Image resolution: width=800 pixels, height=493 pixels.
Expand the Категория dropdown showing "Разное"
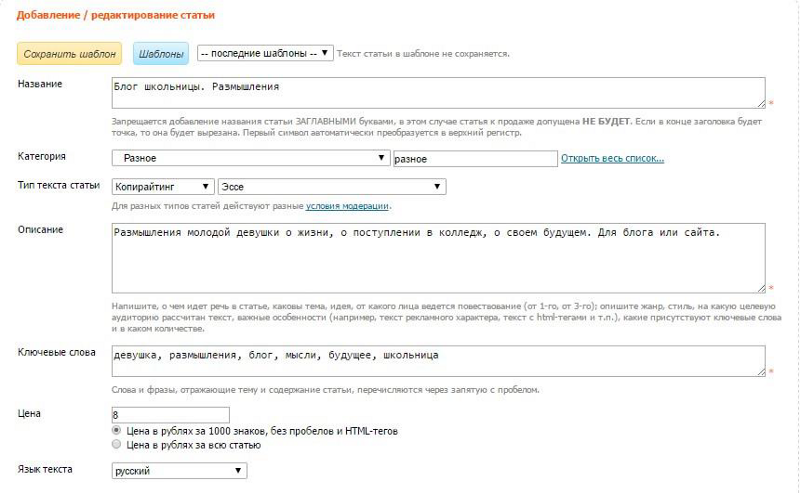click(250, 158)
